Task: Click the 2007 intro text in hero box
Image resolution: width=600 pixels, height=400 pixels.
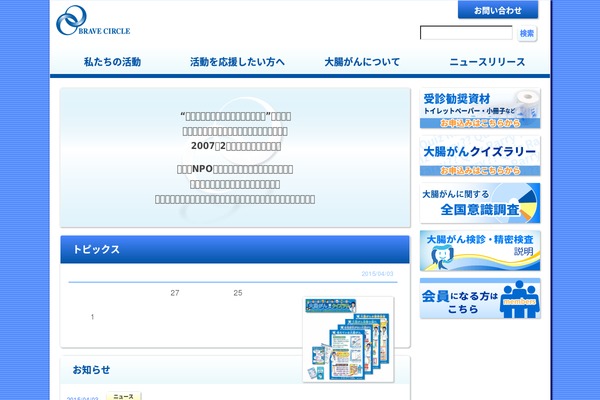Action: [x=236, y=146]
